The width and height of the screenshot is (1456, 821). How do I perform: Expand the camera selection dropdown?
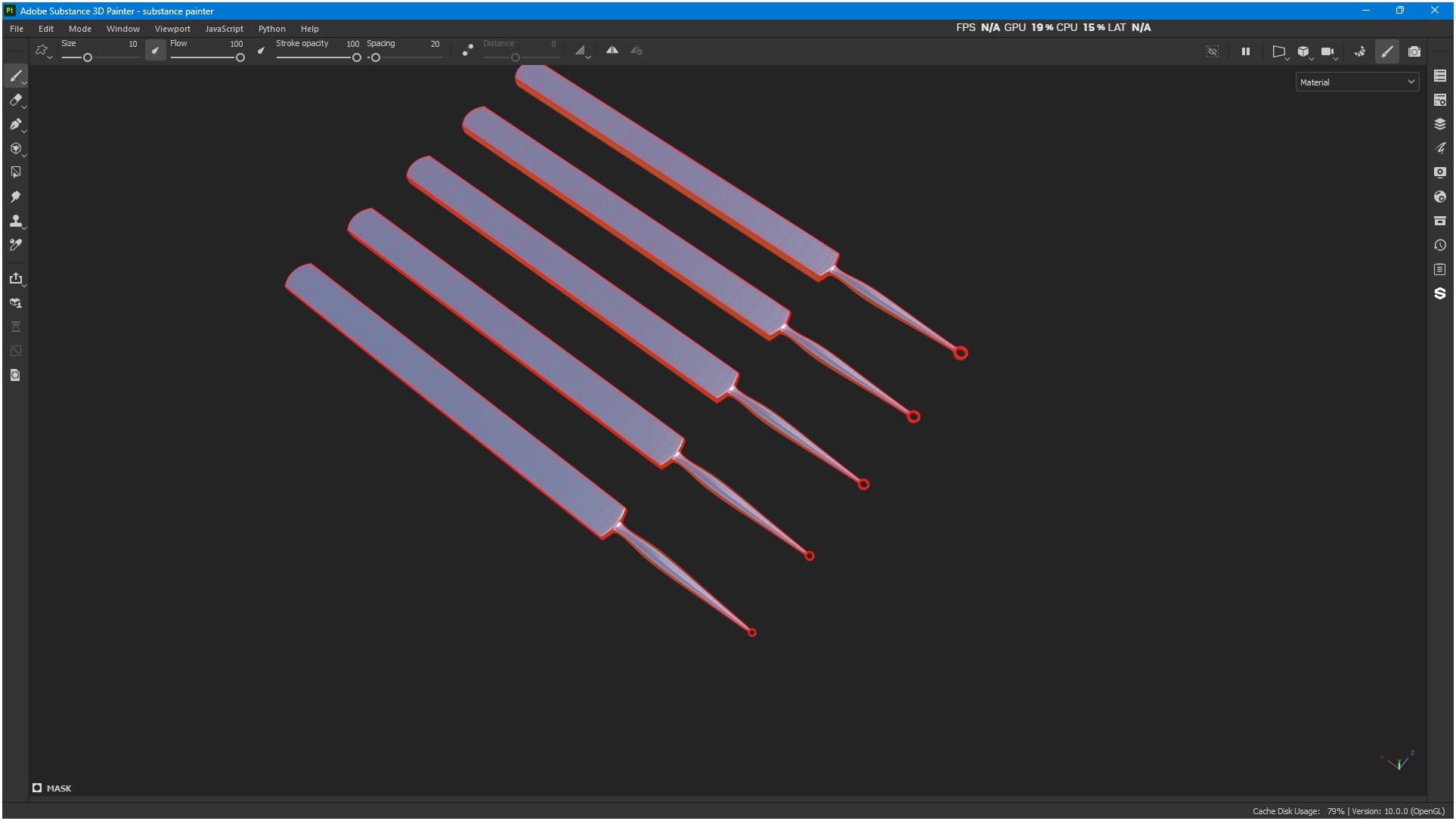1329,52
